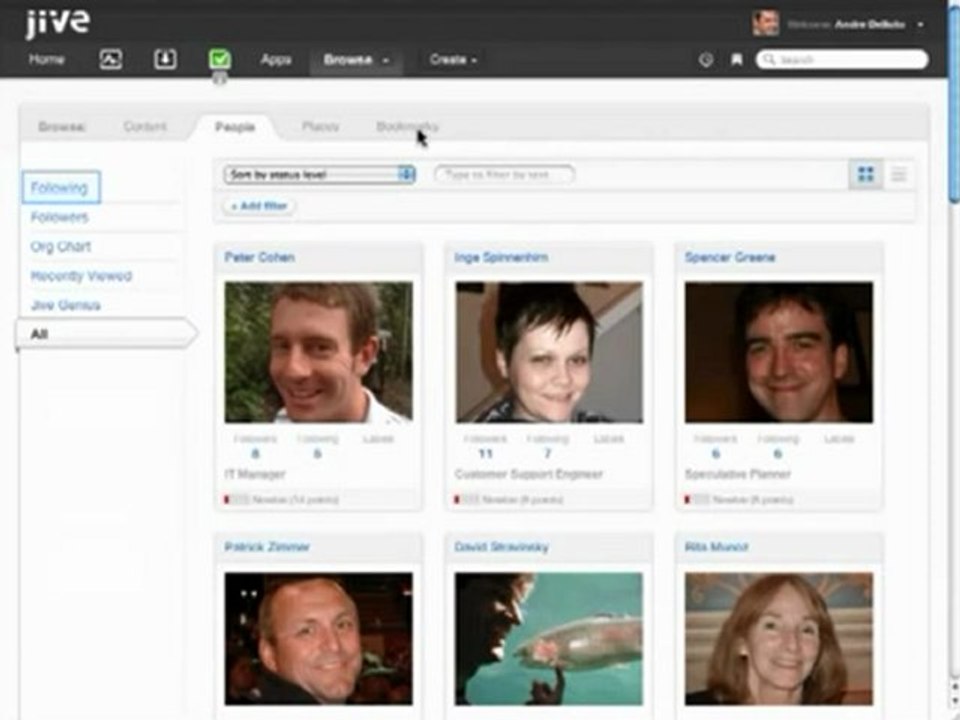This screenshot has height=720, width=960.
Task: Open the Browse dropdown menu
Action: (356, 60)
